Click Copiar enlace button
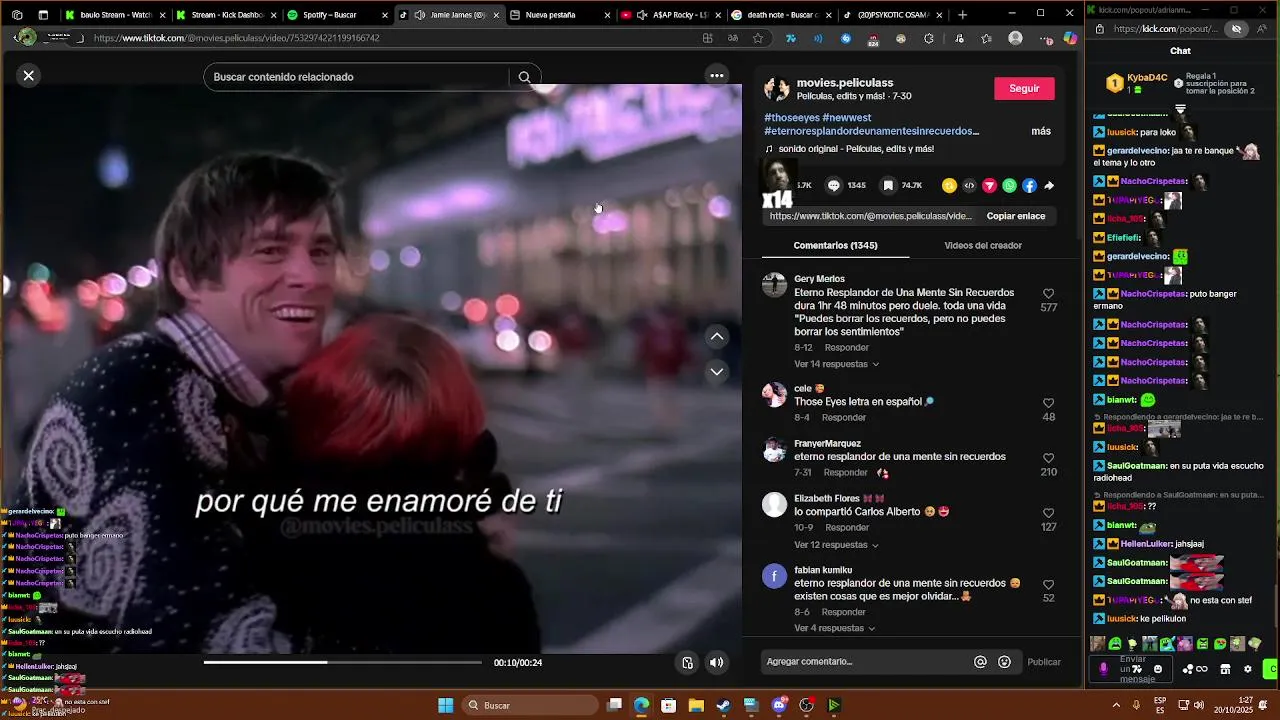Screen dimensions: 1280x720 (1016, 216)
